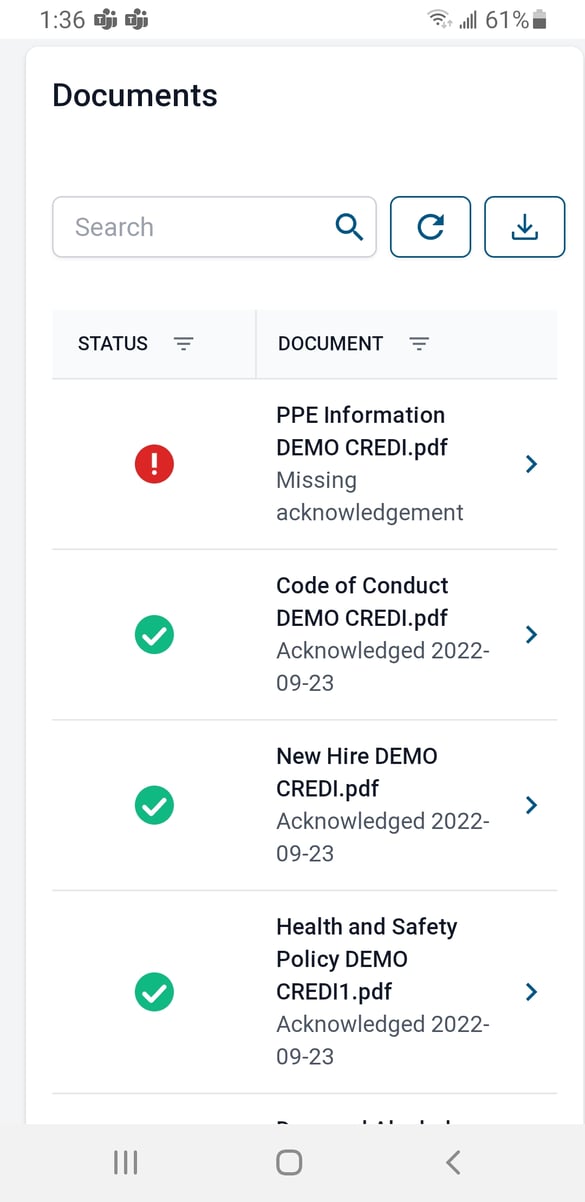Image resolution: width=585 pixels, height=1202 pixels.
Task: Tap the red missing acknowledgement alert icon
Action: (154, 463)
